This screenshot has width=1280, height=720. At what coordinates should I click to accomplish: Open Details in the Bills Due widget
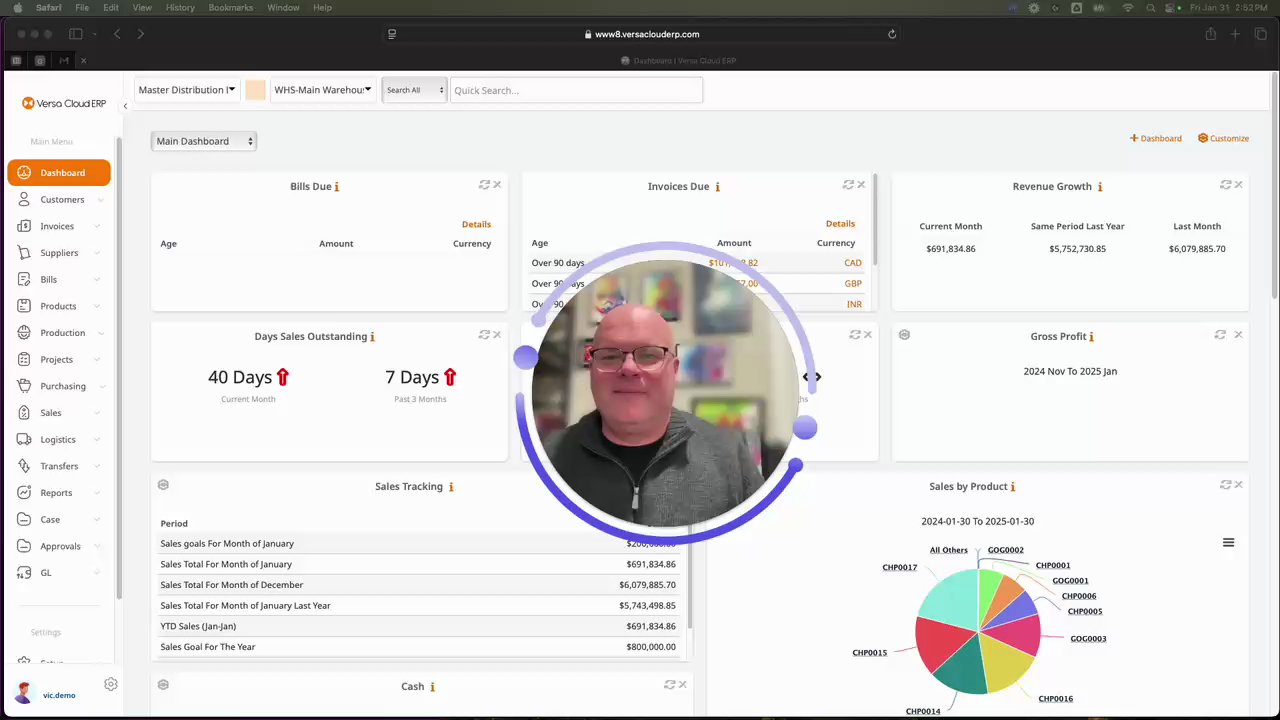tap(476, 224)
